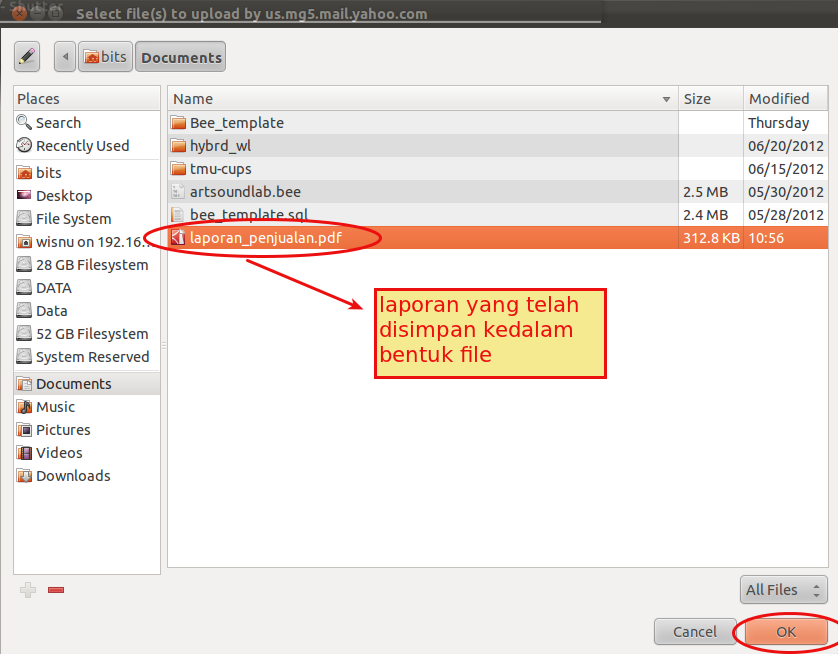Viewport: 838px width, 654px height.
Task: Close the file upload dialog window
Action: click(x=19, y=13)
